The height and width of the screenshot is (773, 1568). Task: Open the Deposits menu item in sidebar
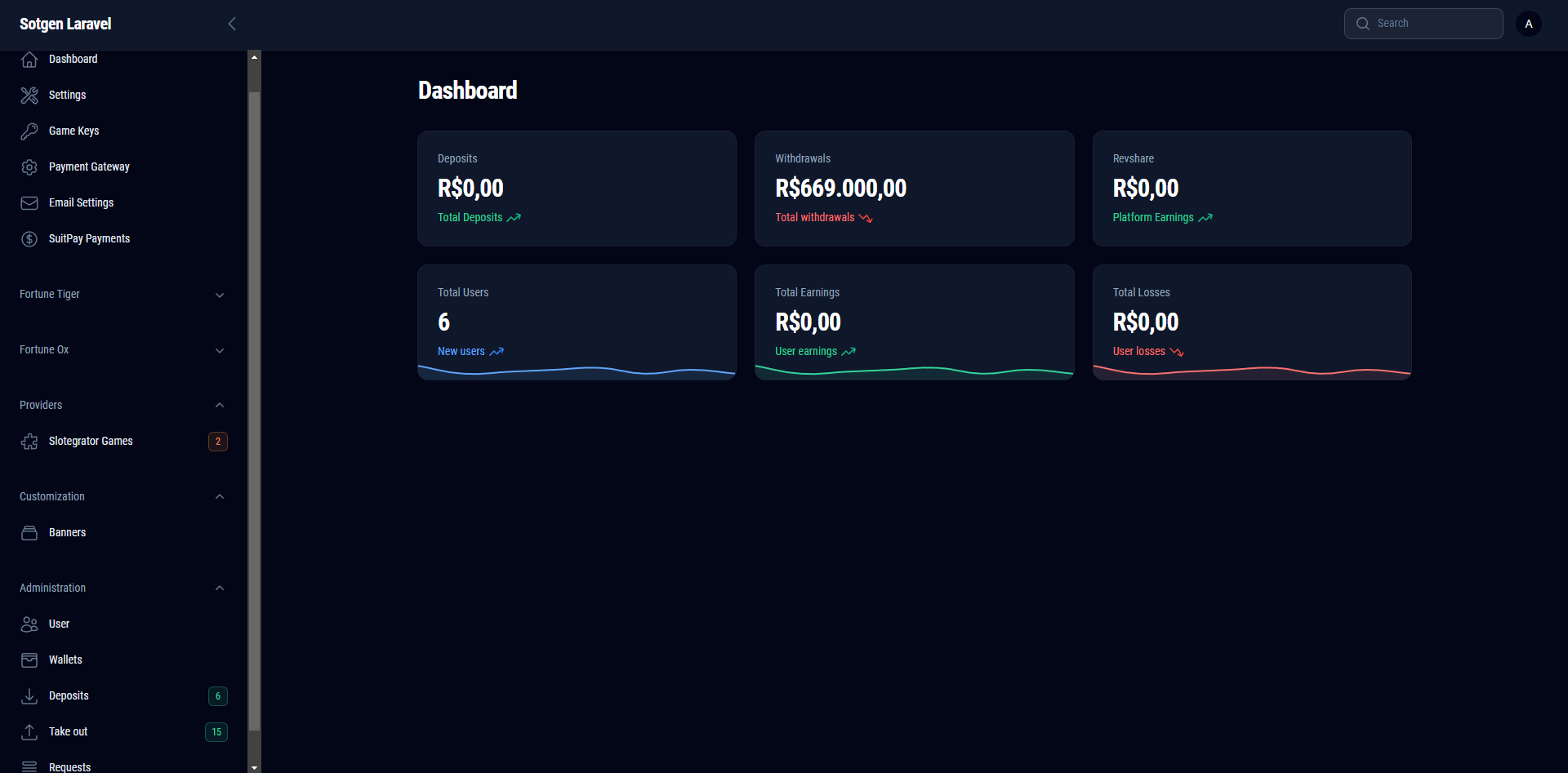coord(69,696)
